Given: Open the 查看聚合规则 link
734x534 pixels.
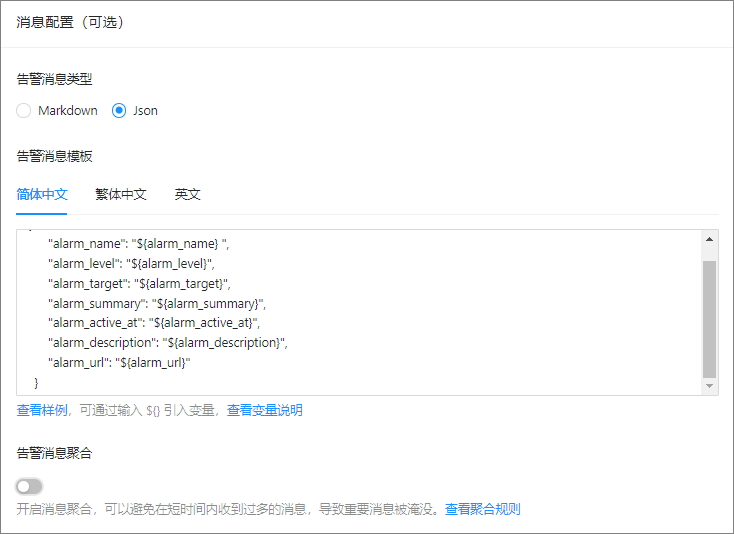Looking at the screenshot, I should [482, 509].
